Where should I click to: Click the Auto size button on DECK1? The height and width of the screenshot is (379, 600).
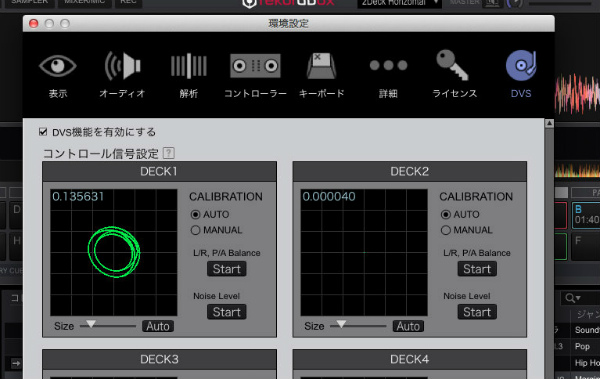pyautogui.click(x=158, y=326)
